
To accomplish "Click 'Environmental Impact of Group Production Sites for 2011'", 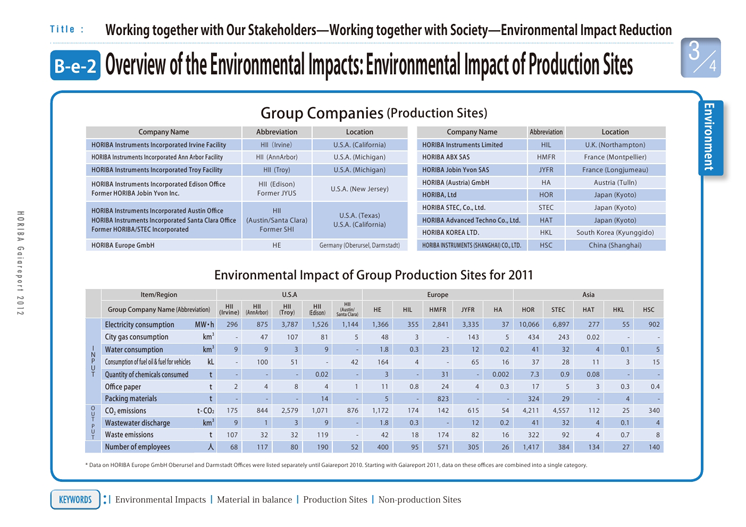I will (x=373, y=275).
